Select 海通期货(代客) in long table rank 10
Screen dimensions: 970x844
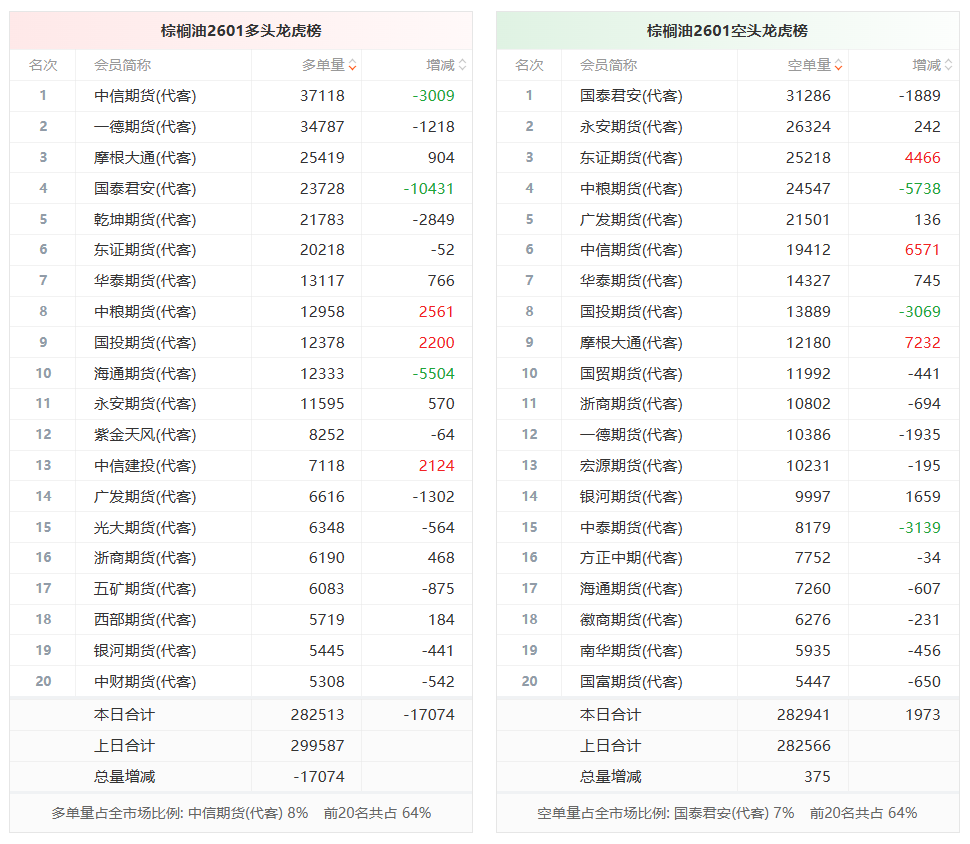[x=145, y=374]
